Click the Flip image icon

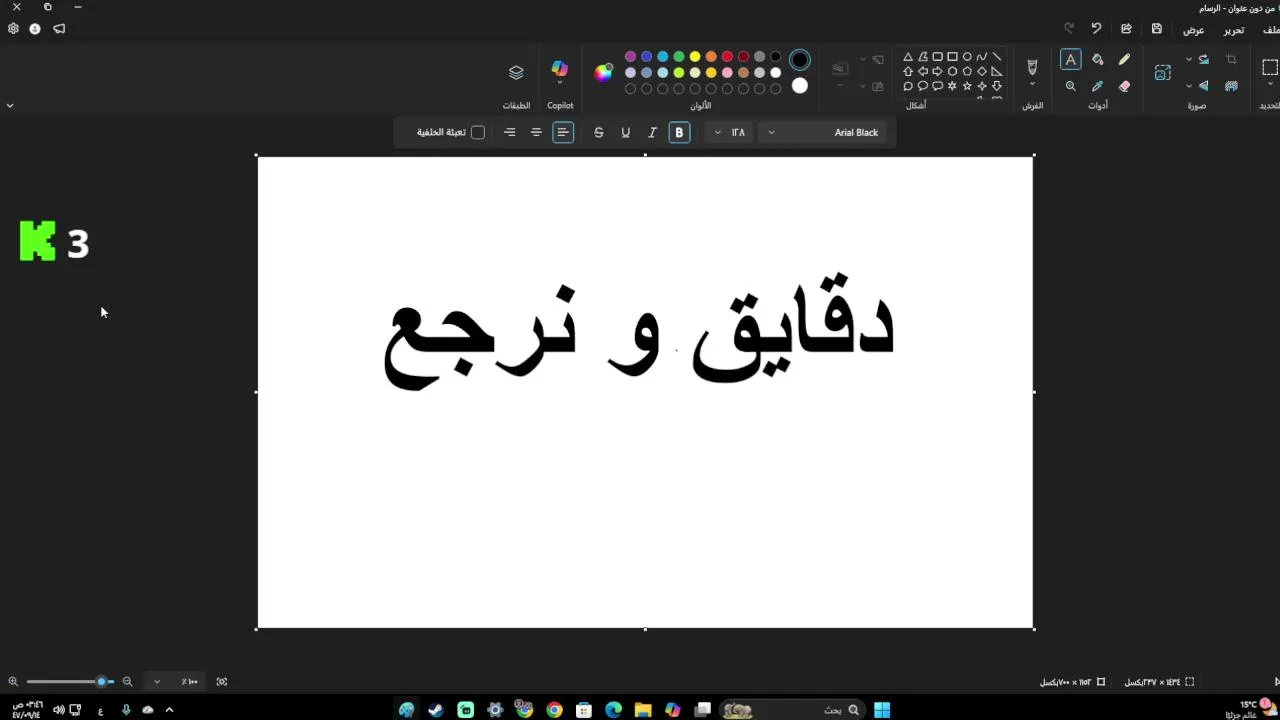tap(1203, 86)
